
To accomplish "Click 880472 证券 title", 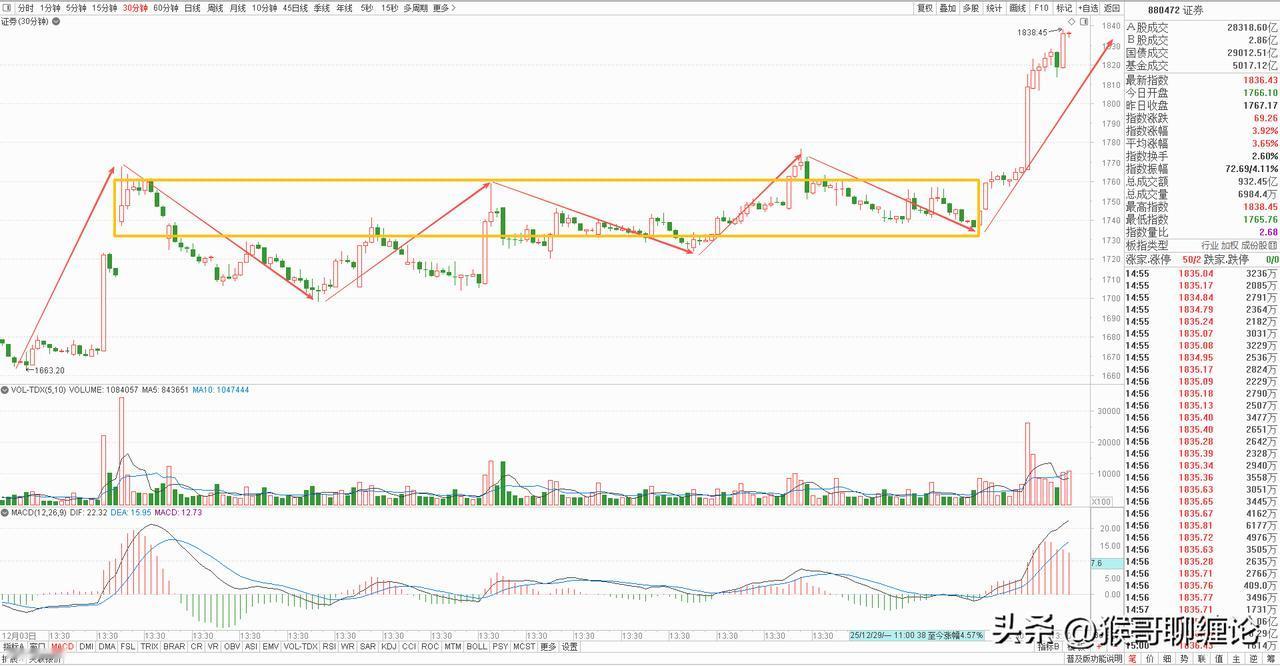I will point(1176,10).
